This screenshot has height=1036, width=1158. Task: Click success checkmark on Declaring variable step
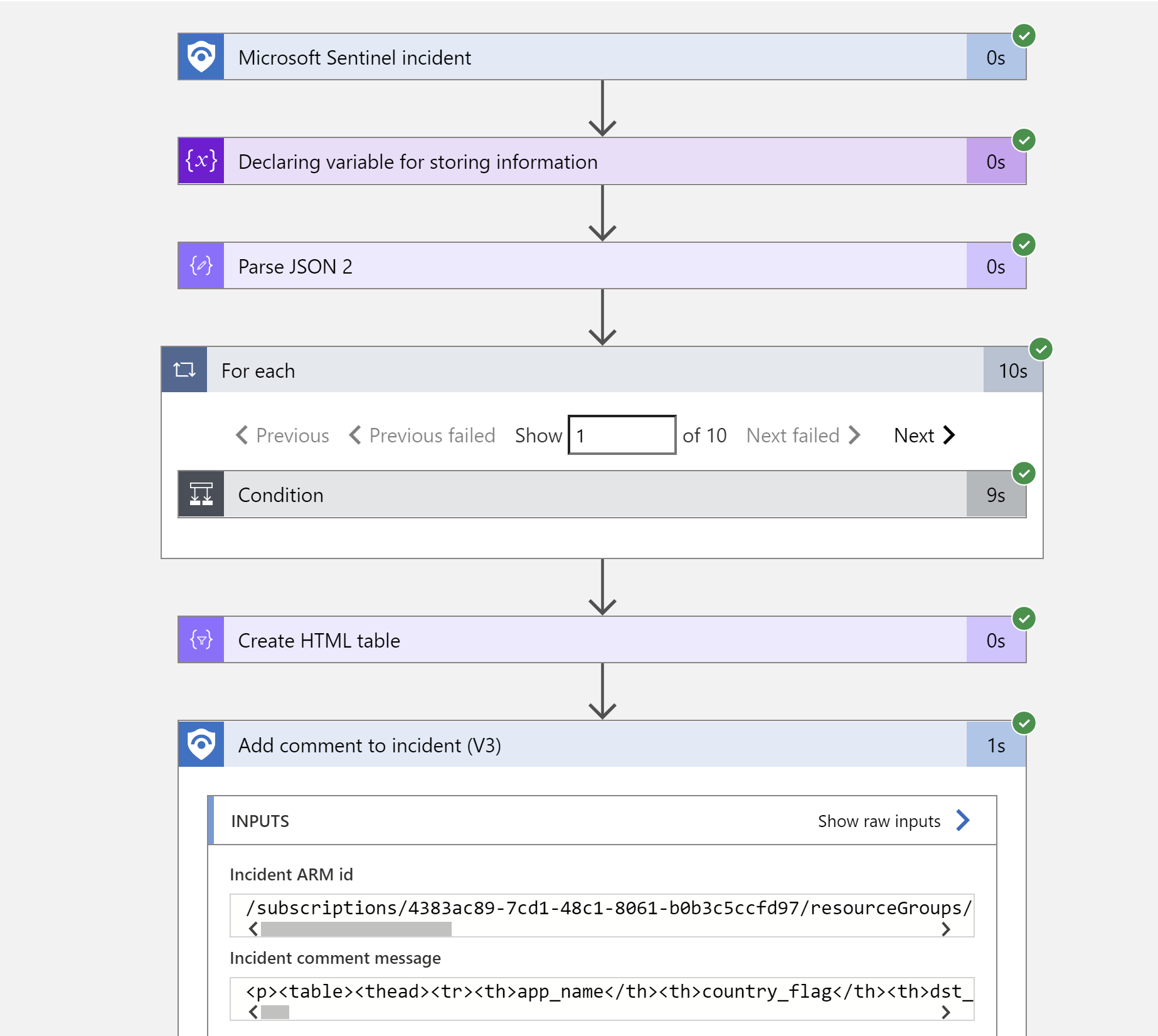1024,140
